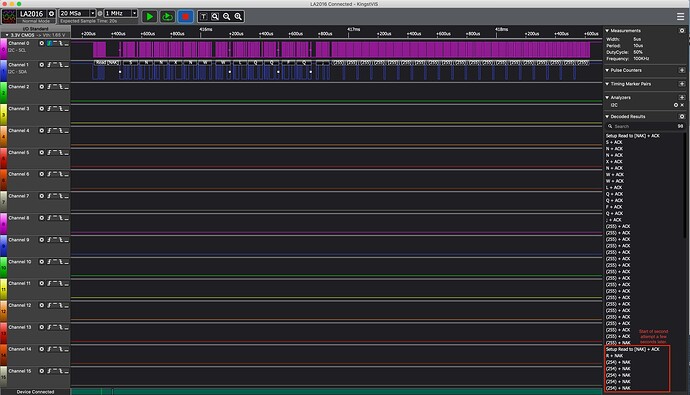
Task: Toggle rising edge trigger on Channel 1
Action: [x=49, y=65]
